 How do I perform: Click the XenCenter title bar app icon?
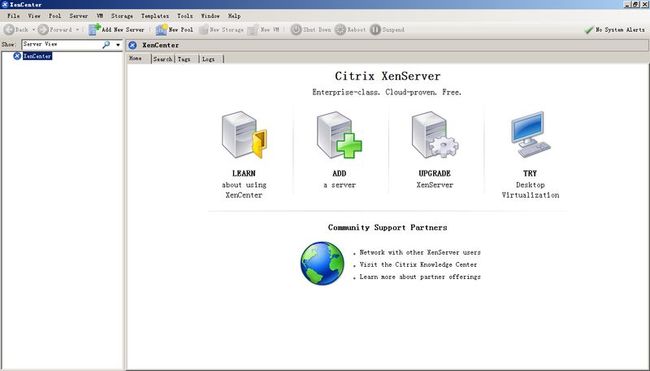(5, 5)
